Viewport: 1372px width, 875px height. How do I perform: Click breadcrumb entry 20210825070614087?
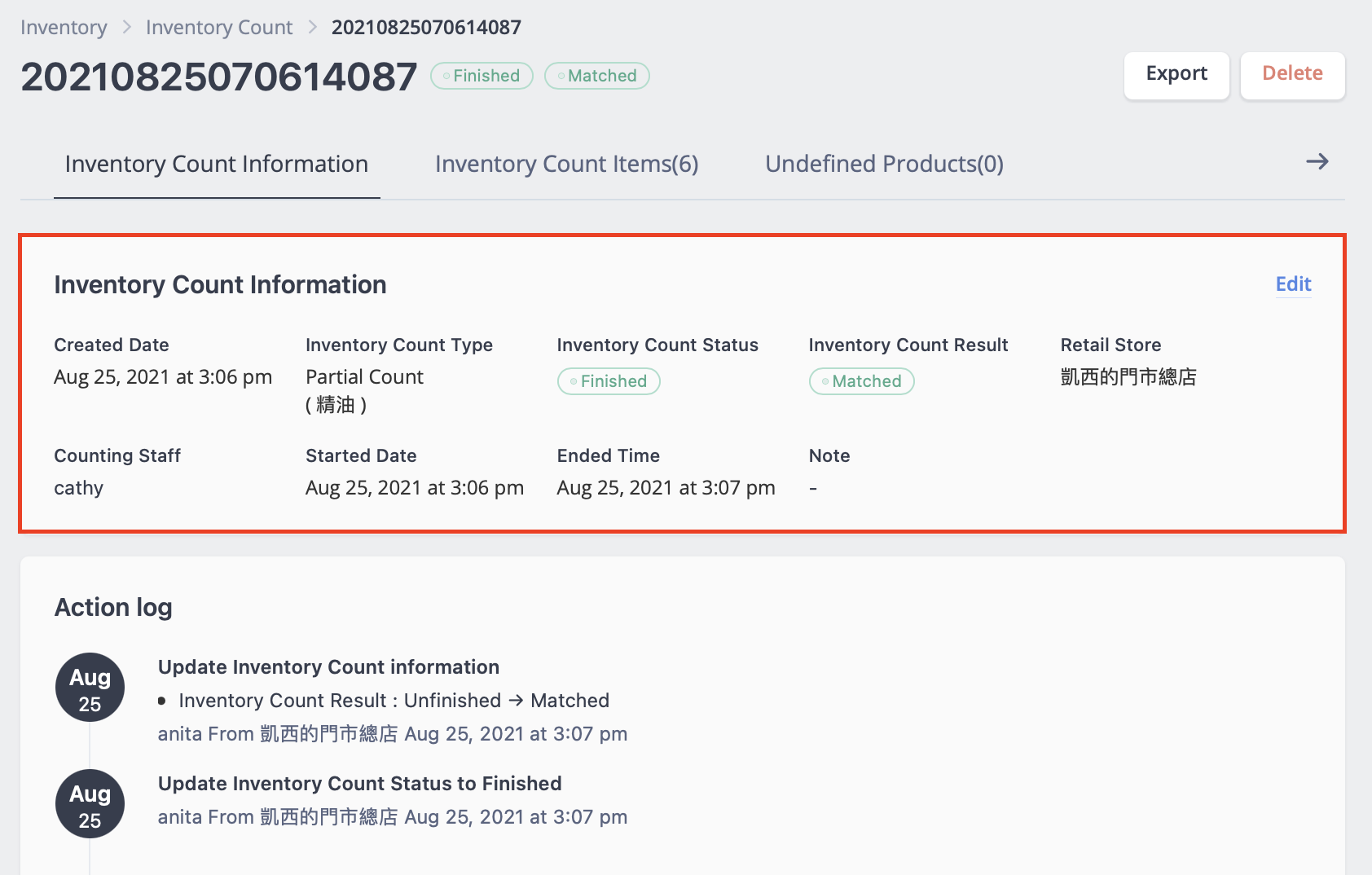[x=426, y=28]
